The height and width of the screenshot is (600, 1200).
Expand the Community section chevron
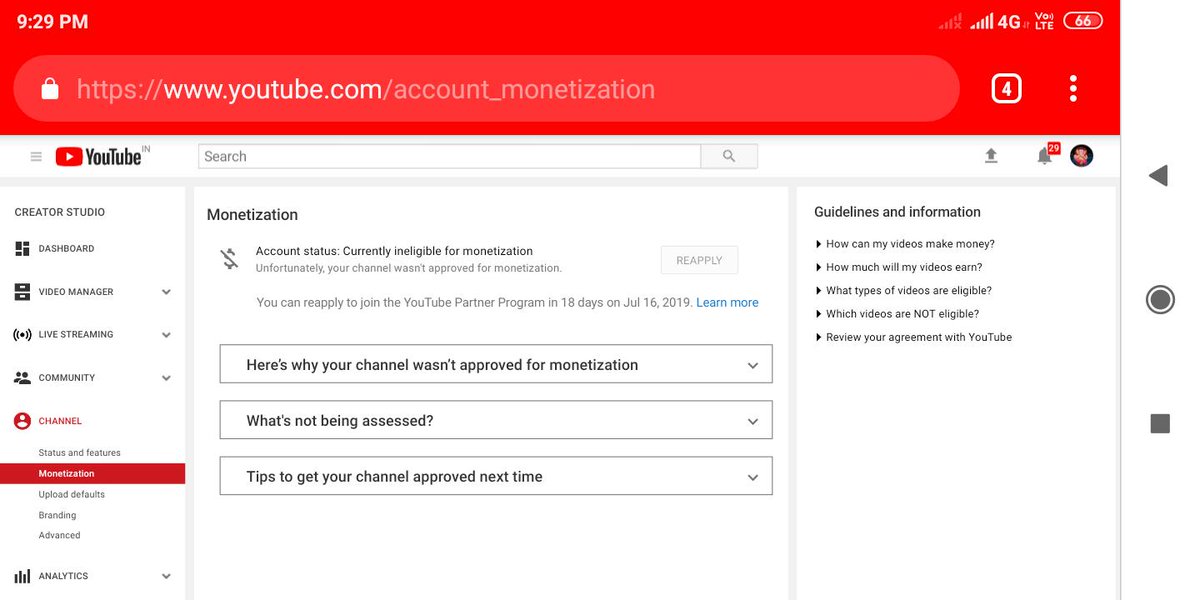coord(166,378)
